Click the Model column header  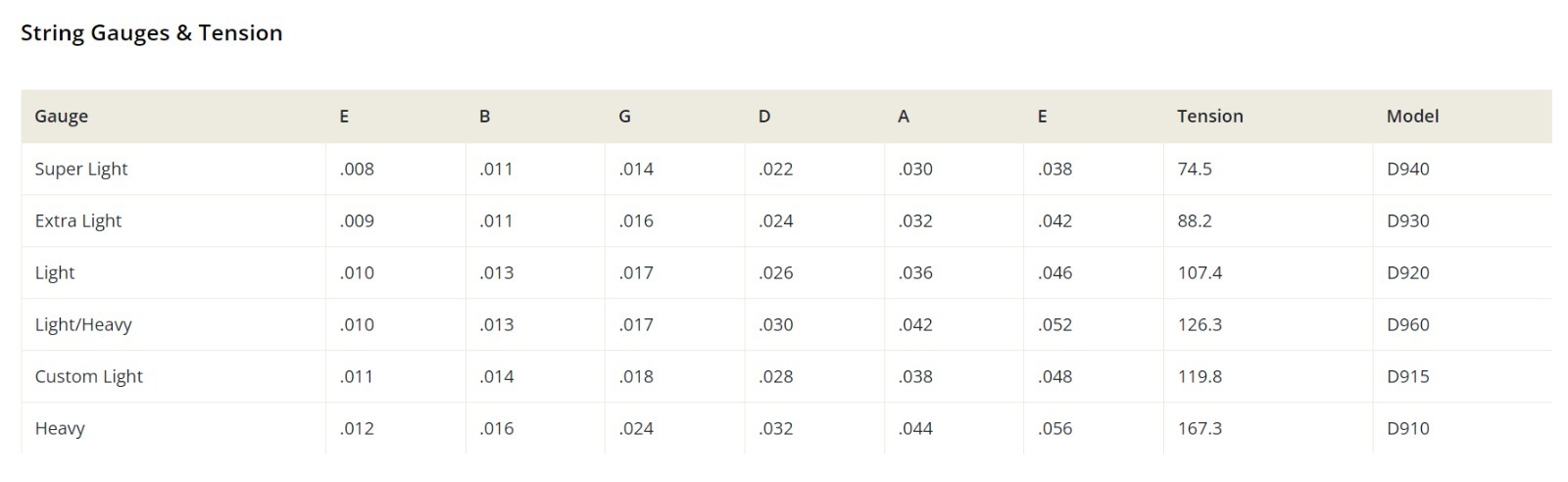coord(1412,116)
